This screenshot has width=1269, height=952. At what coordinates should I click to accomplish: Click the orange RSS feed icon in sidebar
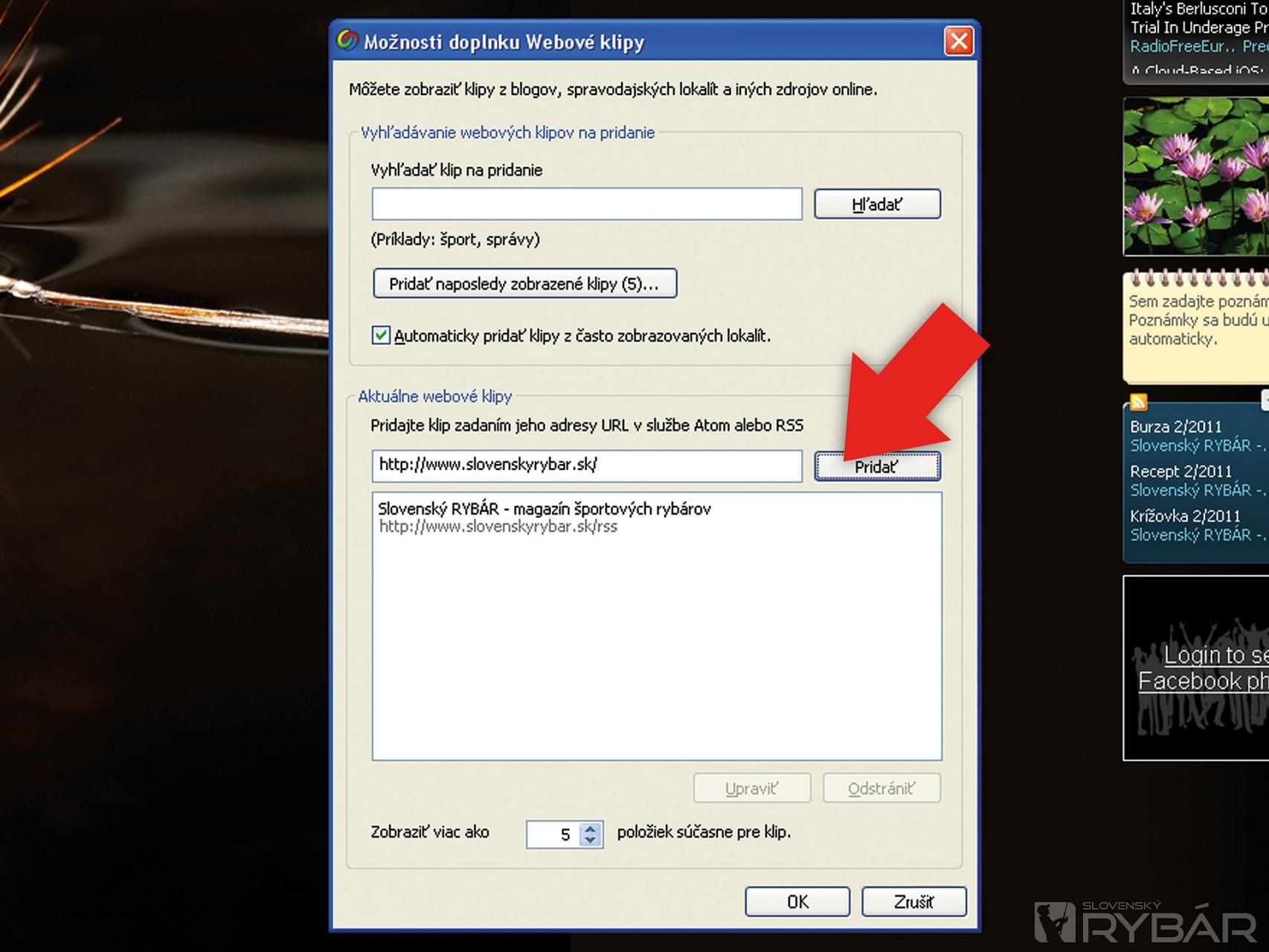coord(1138,402)
